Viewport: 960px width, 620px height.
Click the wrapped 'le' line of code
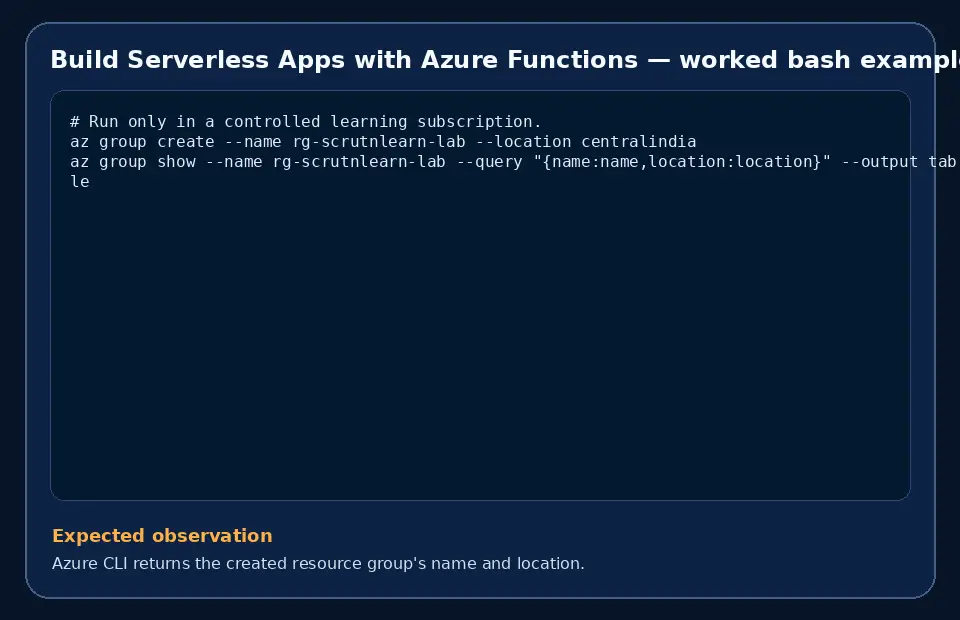(80, 182)
